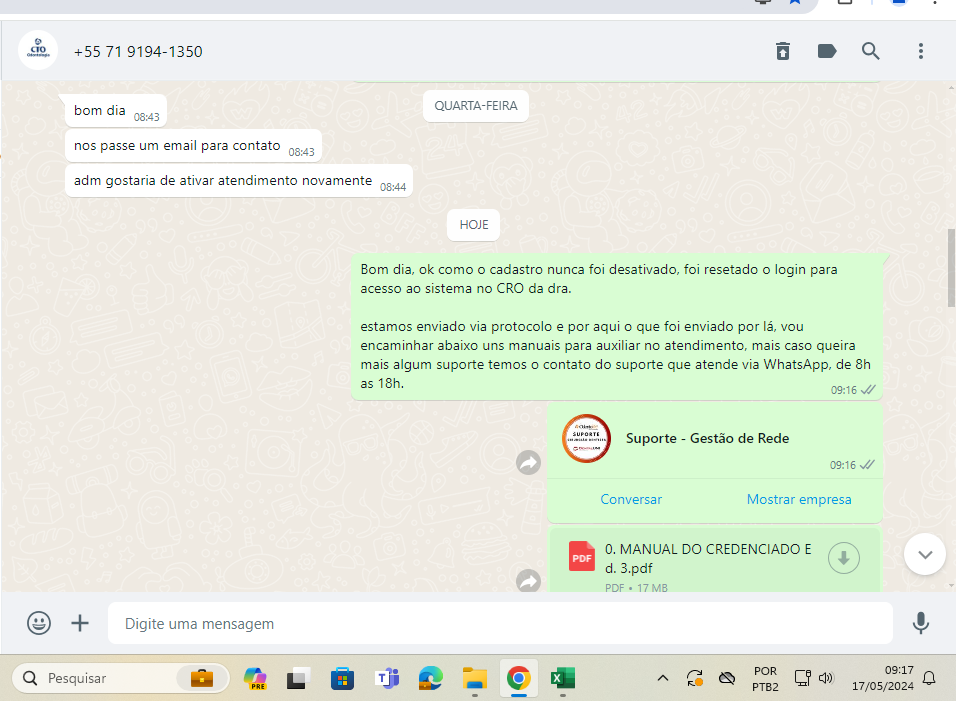Show hidden system tray icons

click(663, 678)
